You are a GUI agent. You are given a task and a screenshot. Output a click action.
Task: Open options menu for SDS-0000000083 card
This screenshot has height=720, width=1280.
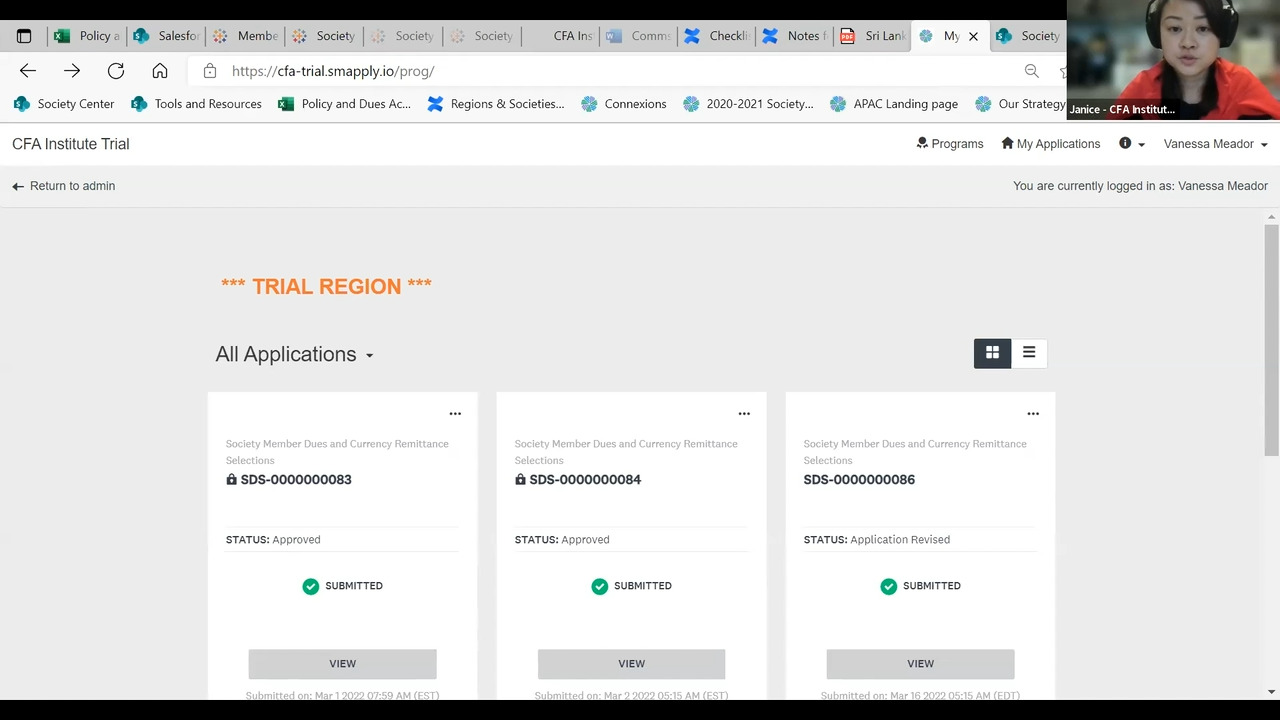pos(455,413)
